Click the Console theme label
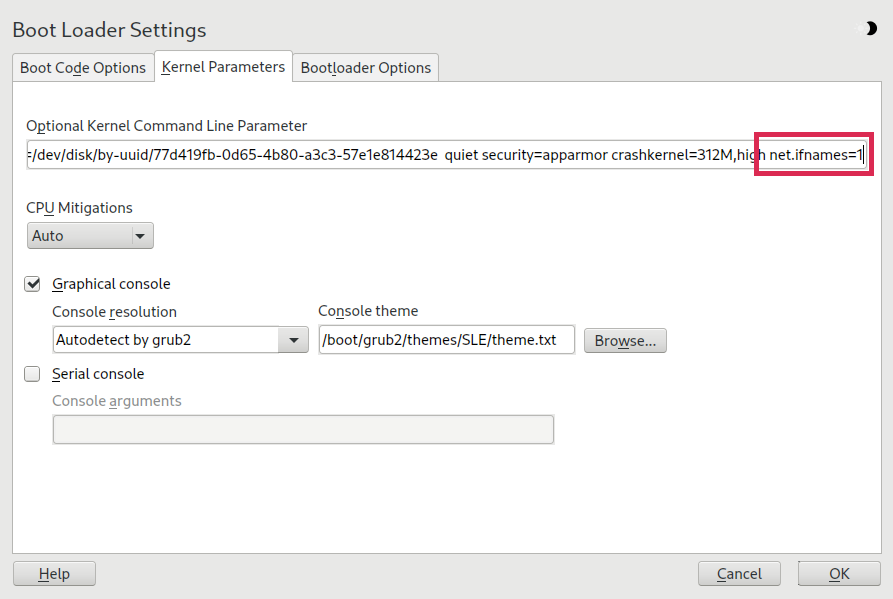This screenshot has width=893, height=599. 368,311
